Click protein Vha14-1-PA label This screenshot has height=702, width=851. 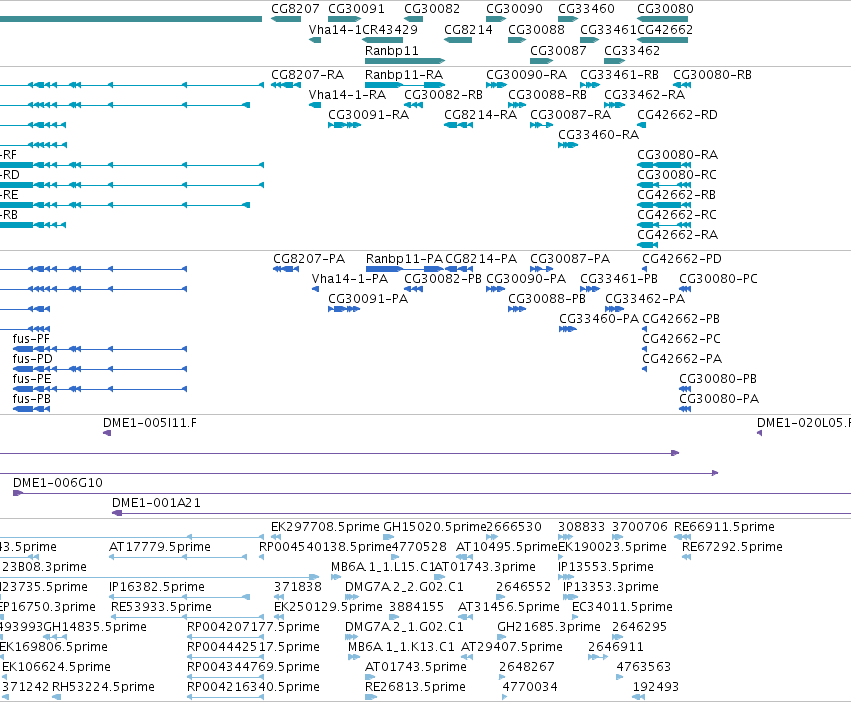tap(350, 279)
